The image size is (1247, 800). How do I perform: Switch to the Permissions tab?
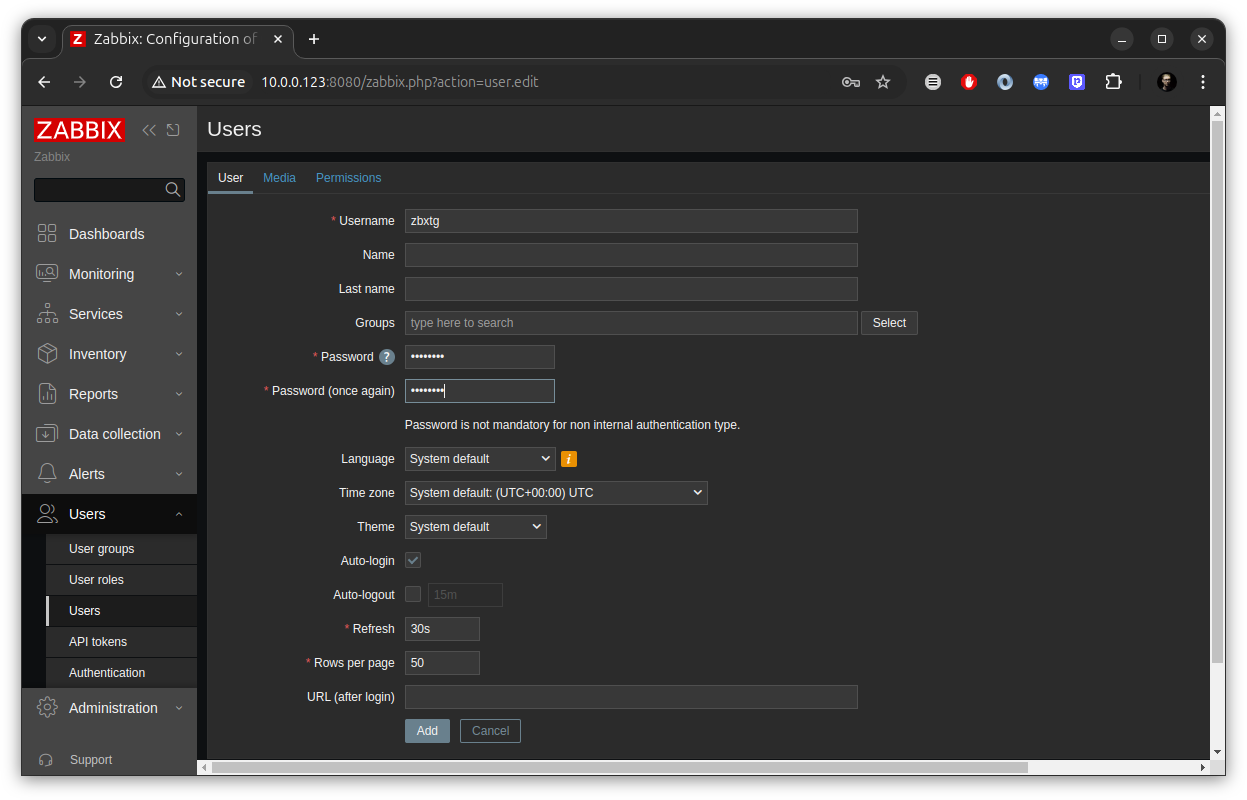point(348,177)
